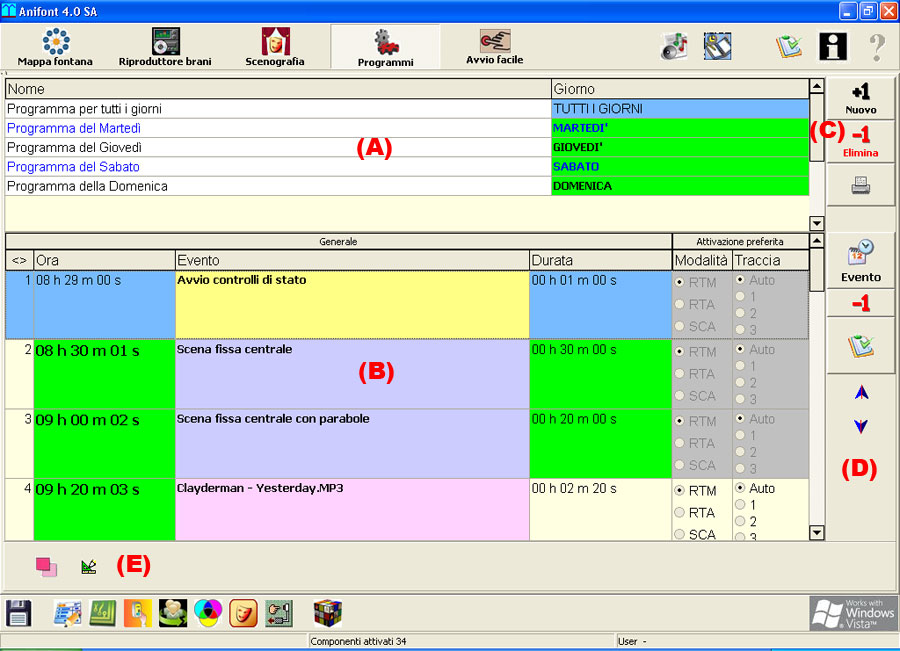Click the green triangle drawing-tool icon
This screenshot has height=651, width=900.
88,567
